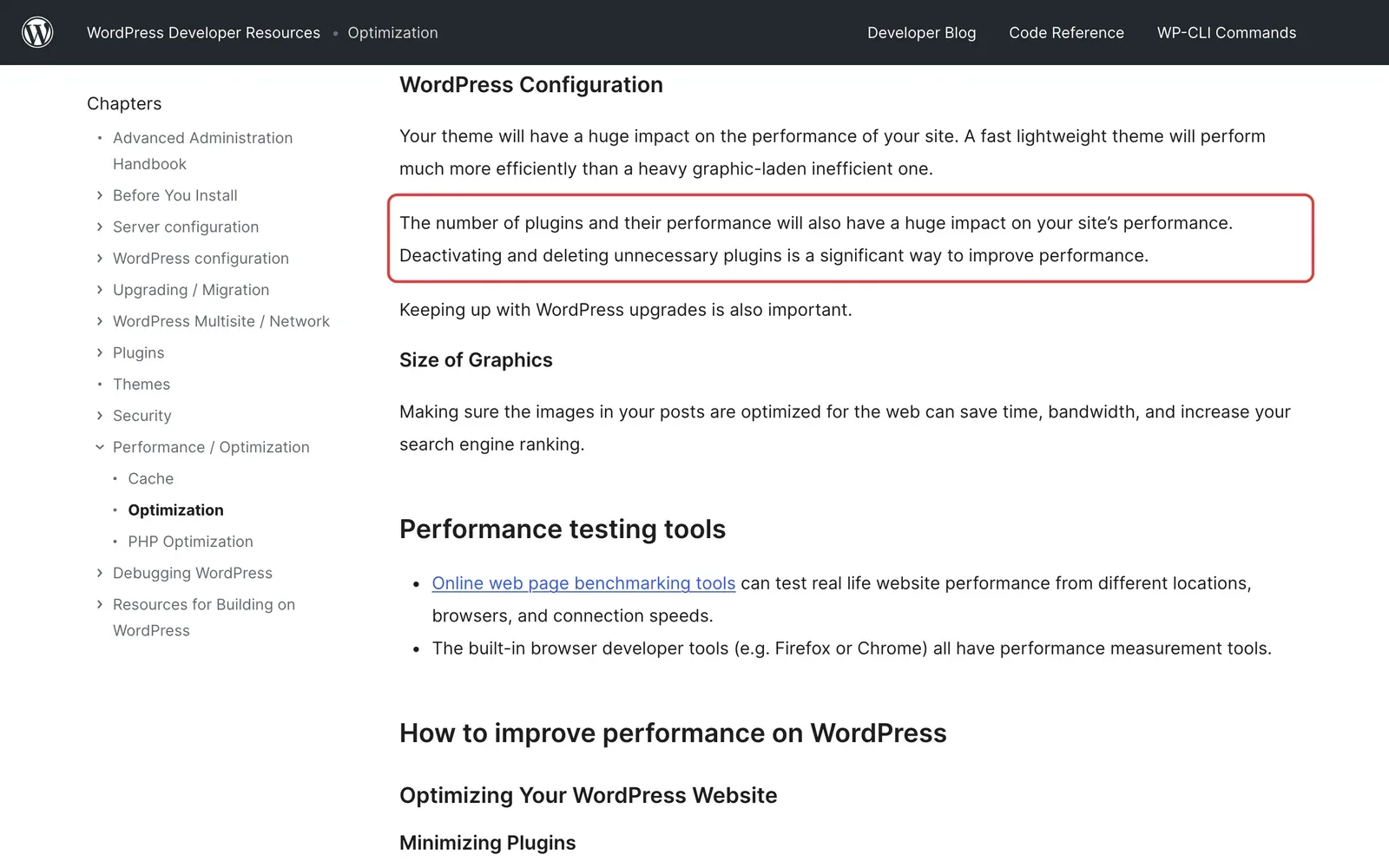Open the PHP Optimization subchapter
Viewport: 1389px width, 868px height.
(x=191, y=542)
